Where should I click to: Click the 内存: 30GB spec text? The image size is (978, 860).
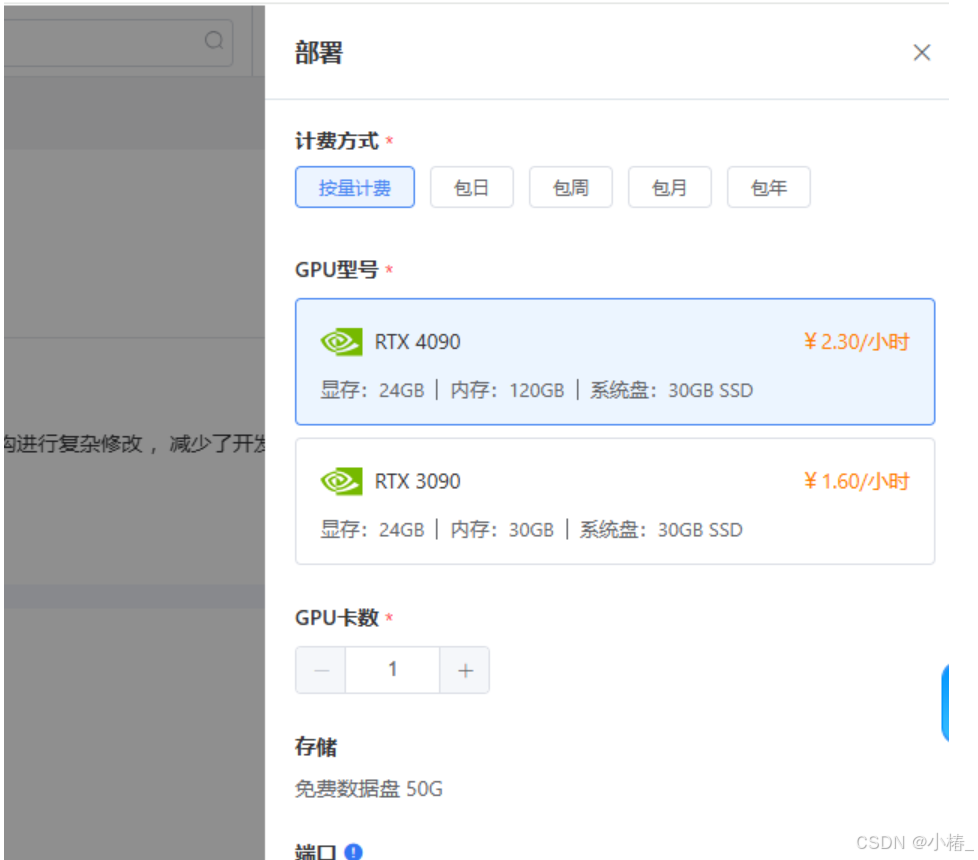502,530
